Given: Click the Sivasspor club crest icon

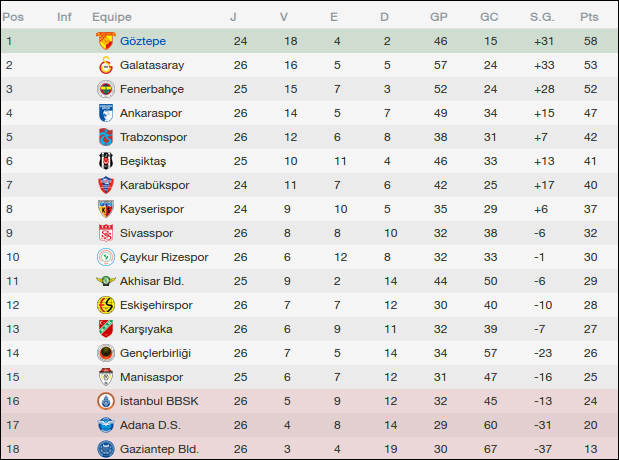Looking at the screenshot, I should (105, 233).
